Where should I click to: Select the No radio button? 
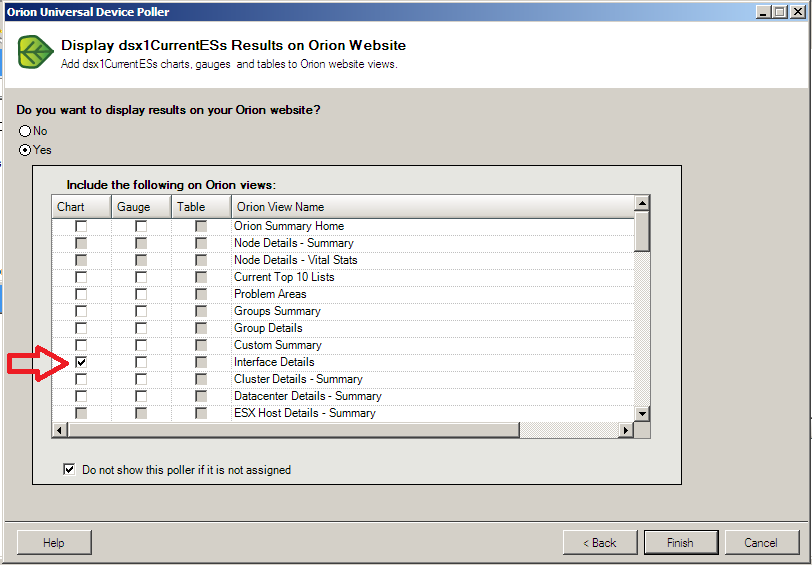25,131
